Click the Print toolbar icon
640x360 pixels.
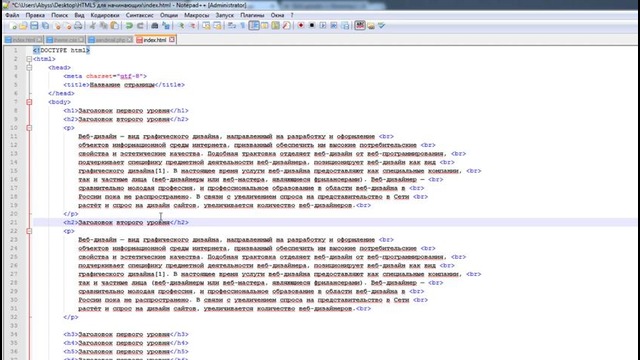point(78,26)
